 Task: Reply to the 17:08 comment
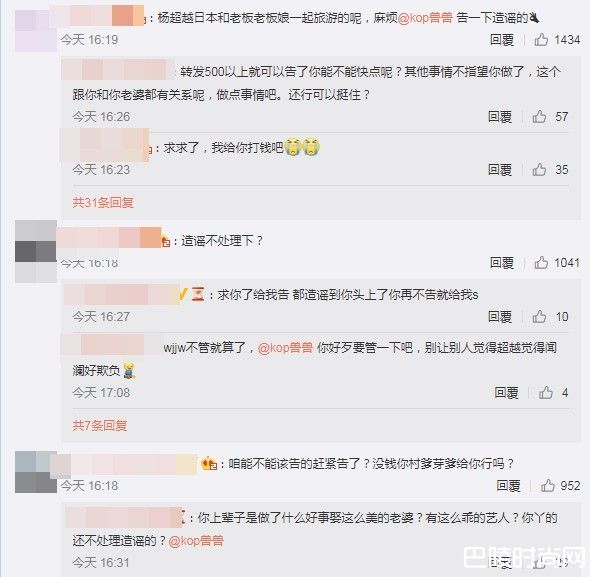pos(506,393)
